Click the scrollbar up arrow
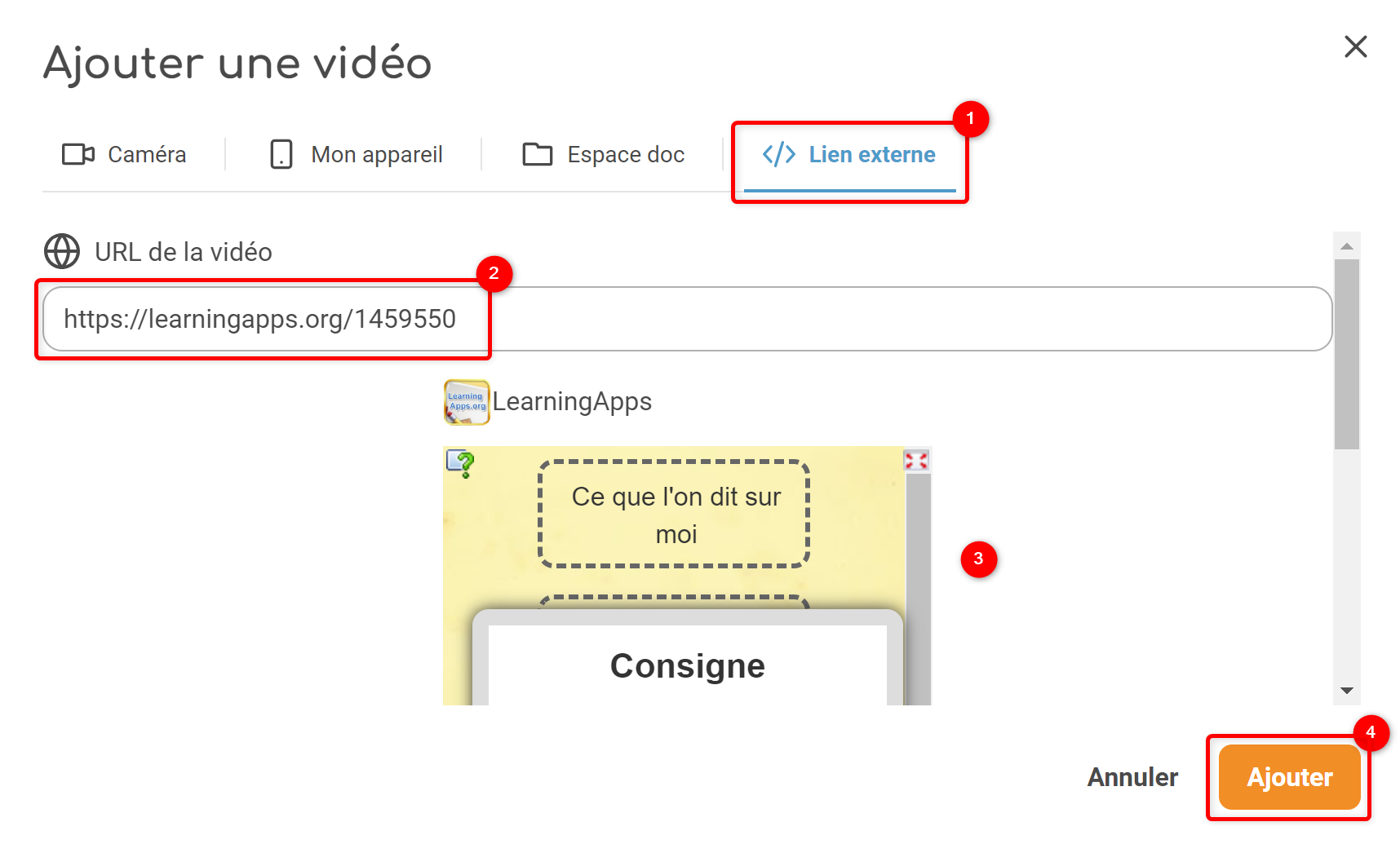 click(x=1347, y=245)
